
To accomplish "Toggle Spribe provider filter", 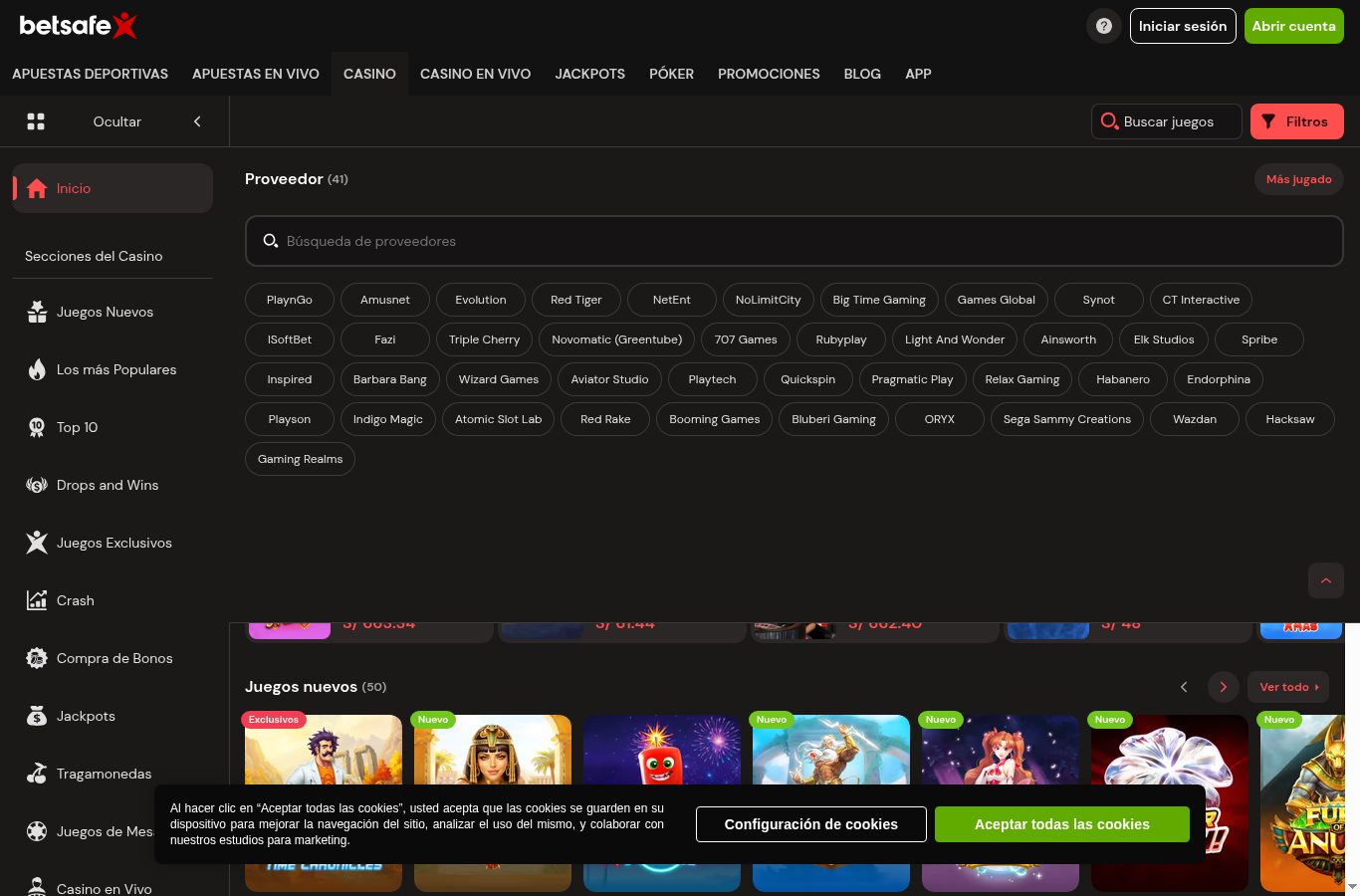I will click(x=1259, y=339).
